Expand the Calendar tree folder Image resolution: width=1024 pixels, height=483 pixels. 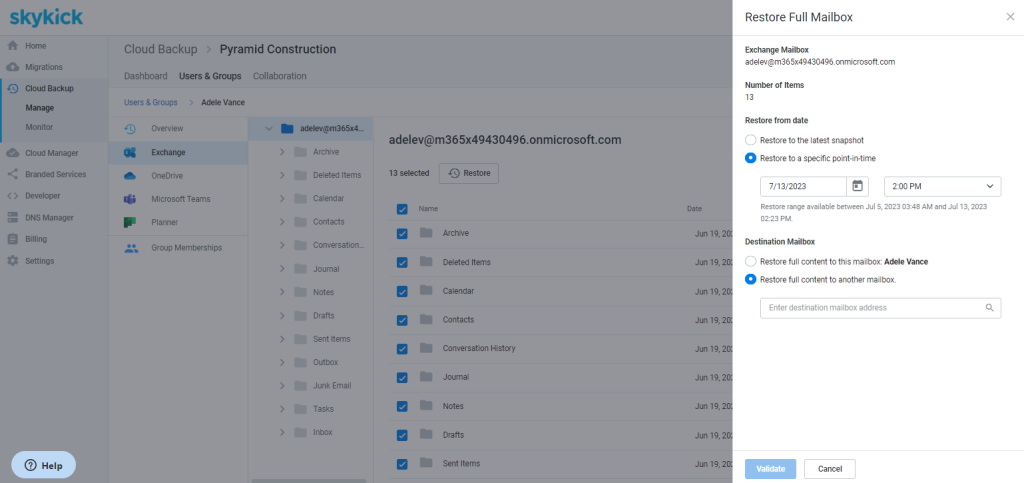[282, 198]
